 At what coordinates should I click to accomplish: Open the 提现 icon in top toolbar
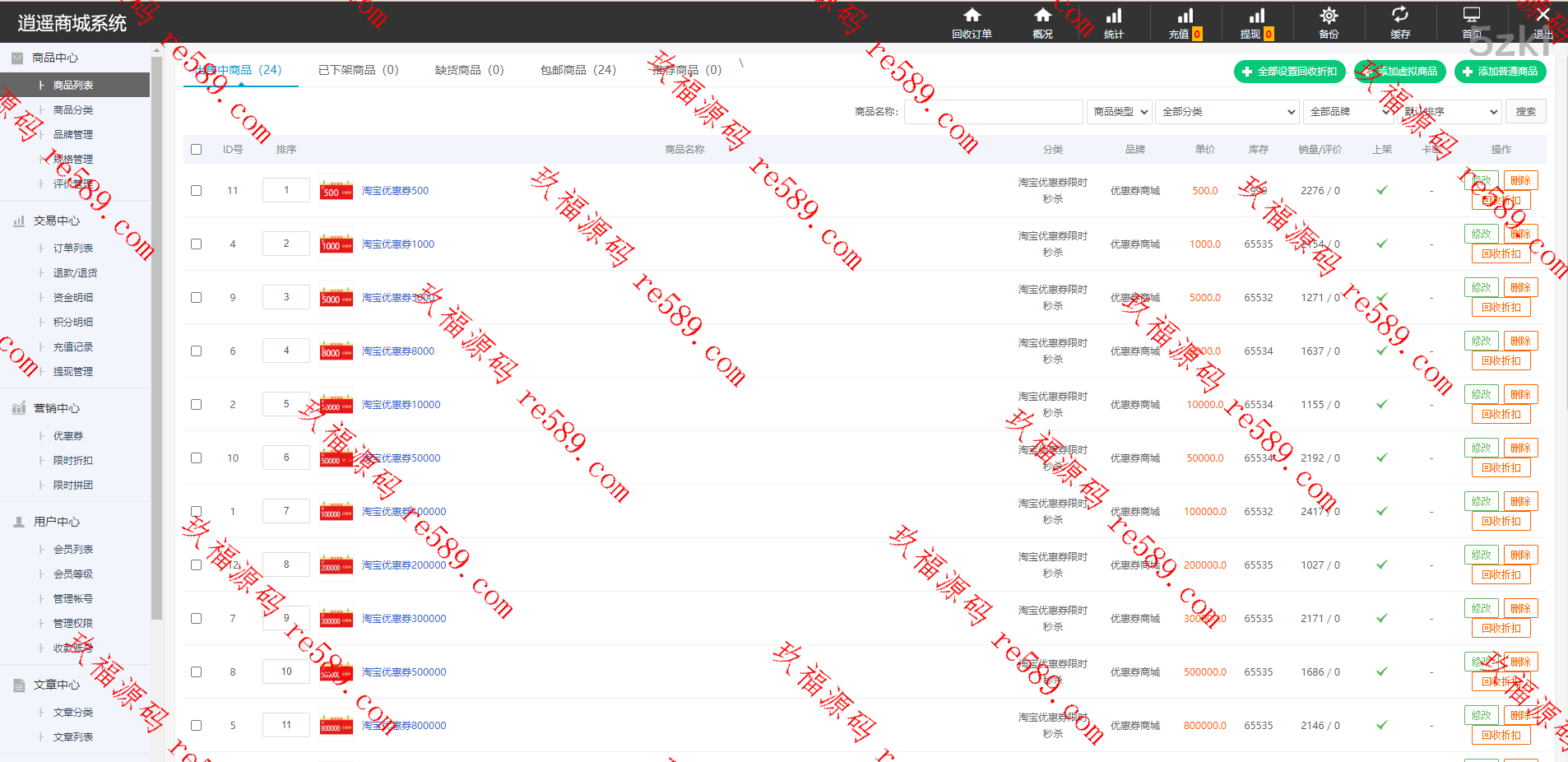(x=1256, y=16)
